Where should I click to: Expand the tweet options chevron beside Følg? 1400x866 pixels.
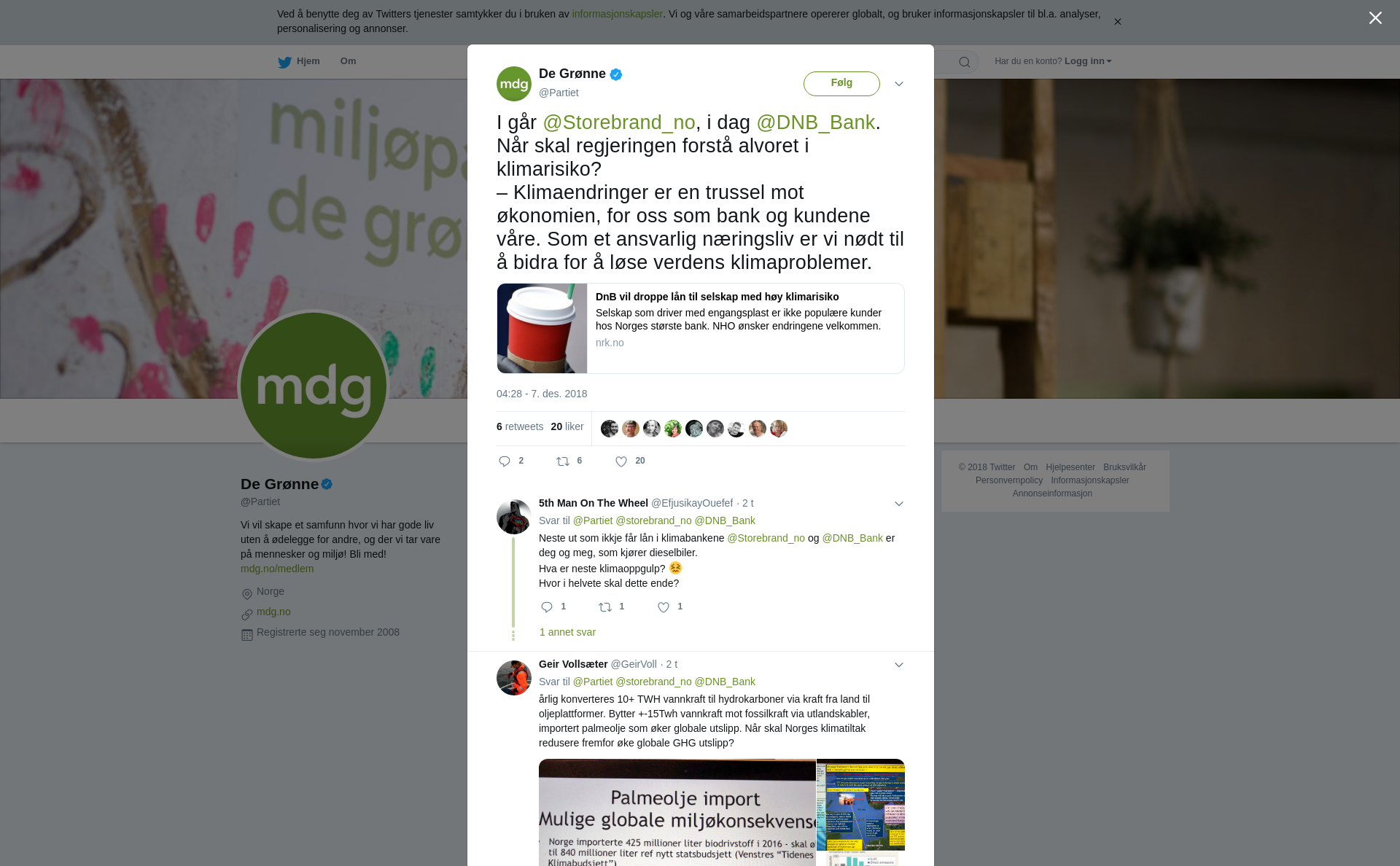pyautogui.click(x=899, y=84)
